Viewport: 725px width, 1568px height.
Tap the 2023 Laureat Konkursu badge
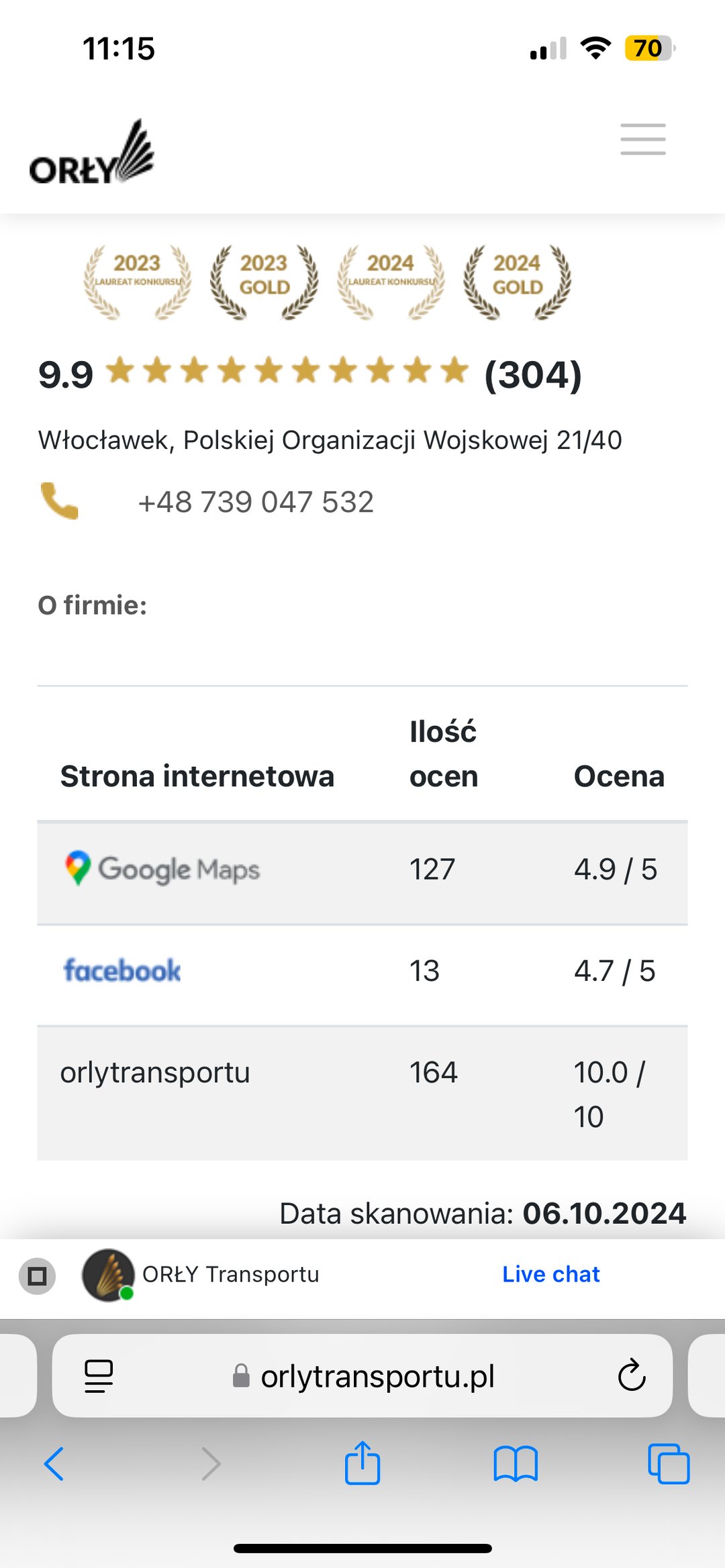coord(137,282)
